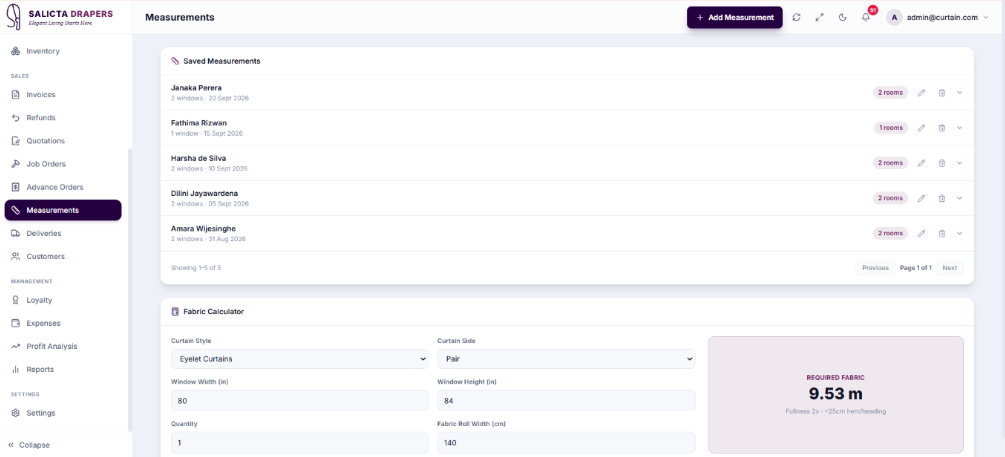Click the Salicta Drapers logo icon

(13, 17)
